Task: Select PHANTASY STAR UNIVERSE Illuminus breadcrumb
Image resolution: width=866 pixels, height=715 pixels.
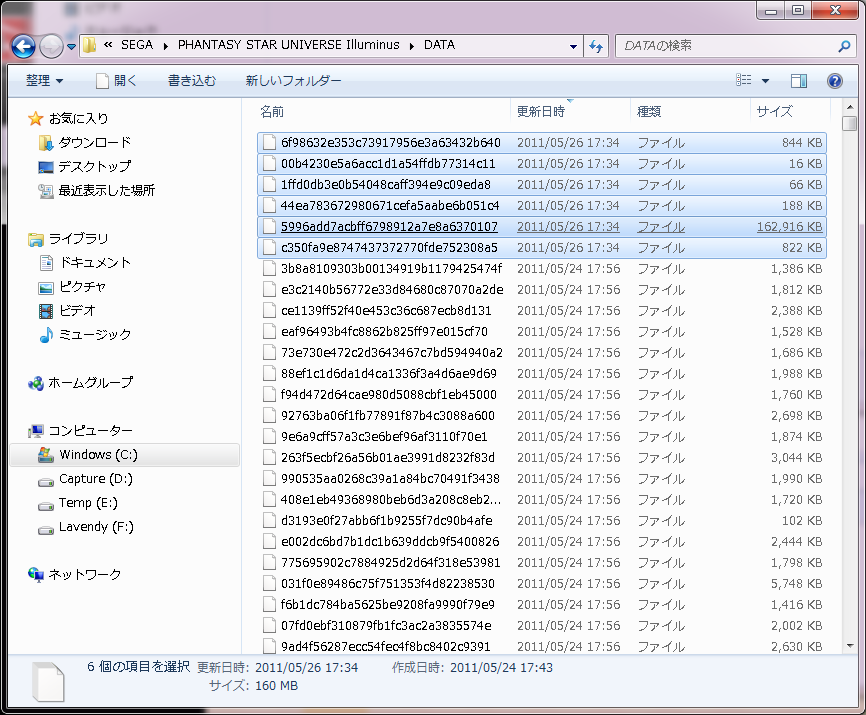Action: pyautogui.click(x=288, y=45)
